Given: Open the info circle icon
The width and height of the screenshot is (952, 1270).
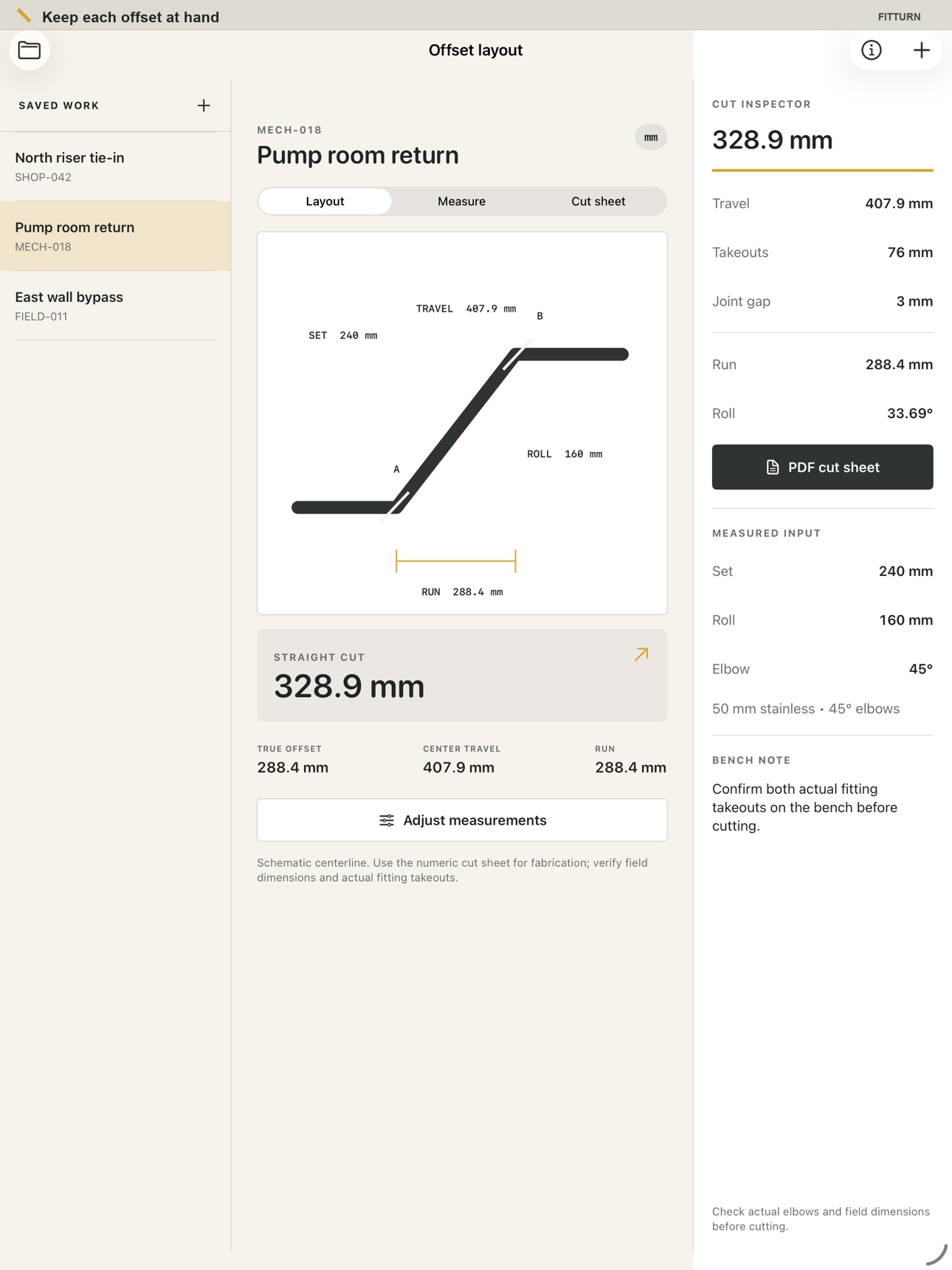Looking at the screenshot, I should coord(872,50).
